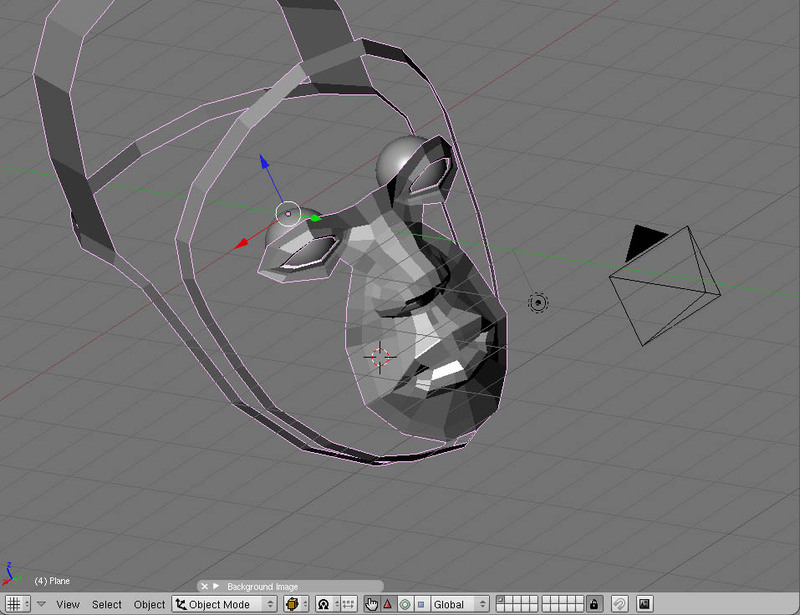800x615 pixels.
Task: Open the Object menu
Action: [149, 604]
